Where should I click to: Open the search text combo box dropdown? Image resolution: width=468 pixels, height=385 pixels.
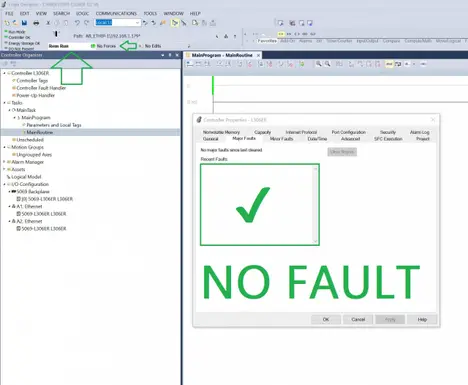point(137,23)
